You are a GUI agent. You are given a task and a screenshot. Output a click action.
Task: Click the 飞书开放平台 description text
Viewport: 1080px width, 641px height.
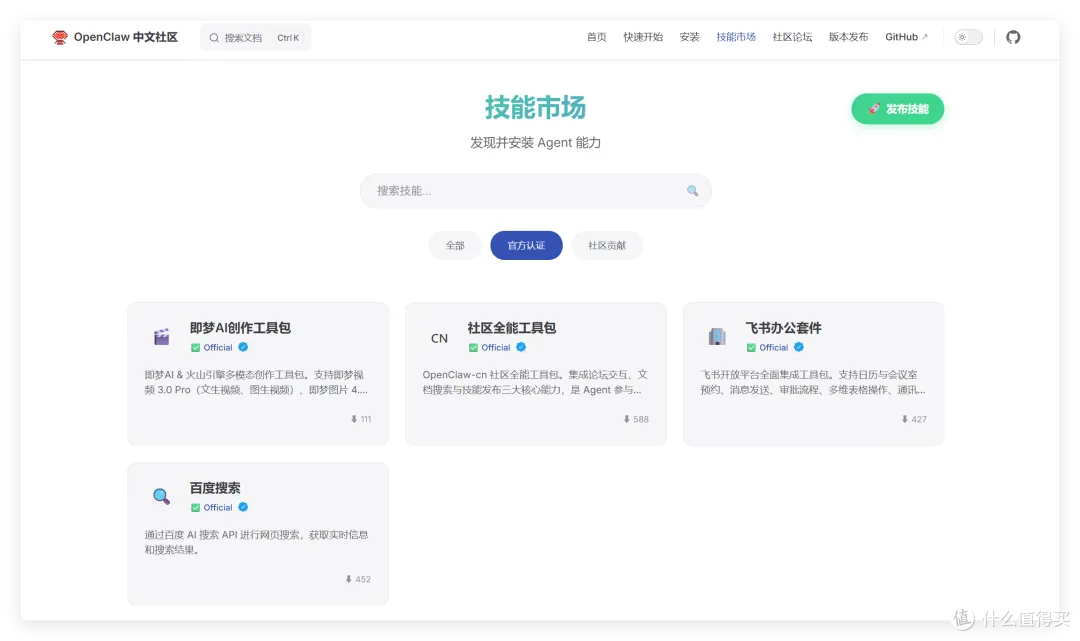tap(813, 382)
